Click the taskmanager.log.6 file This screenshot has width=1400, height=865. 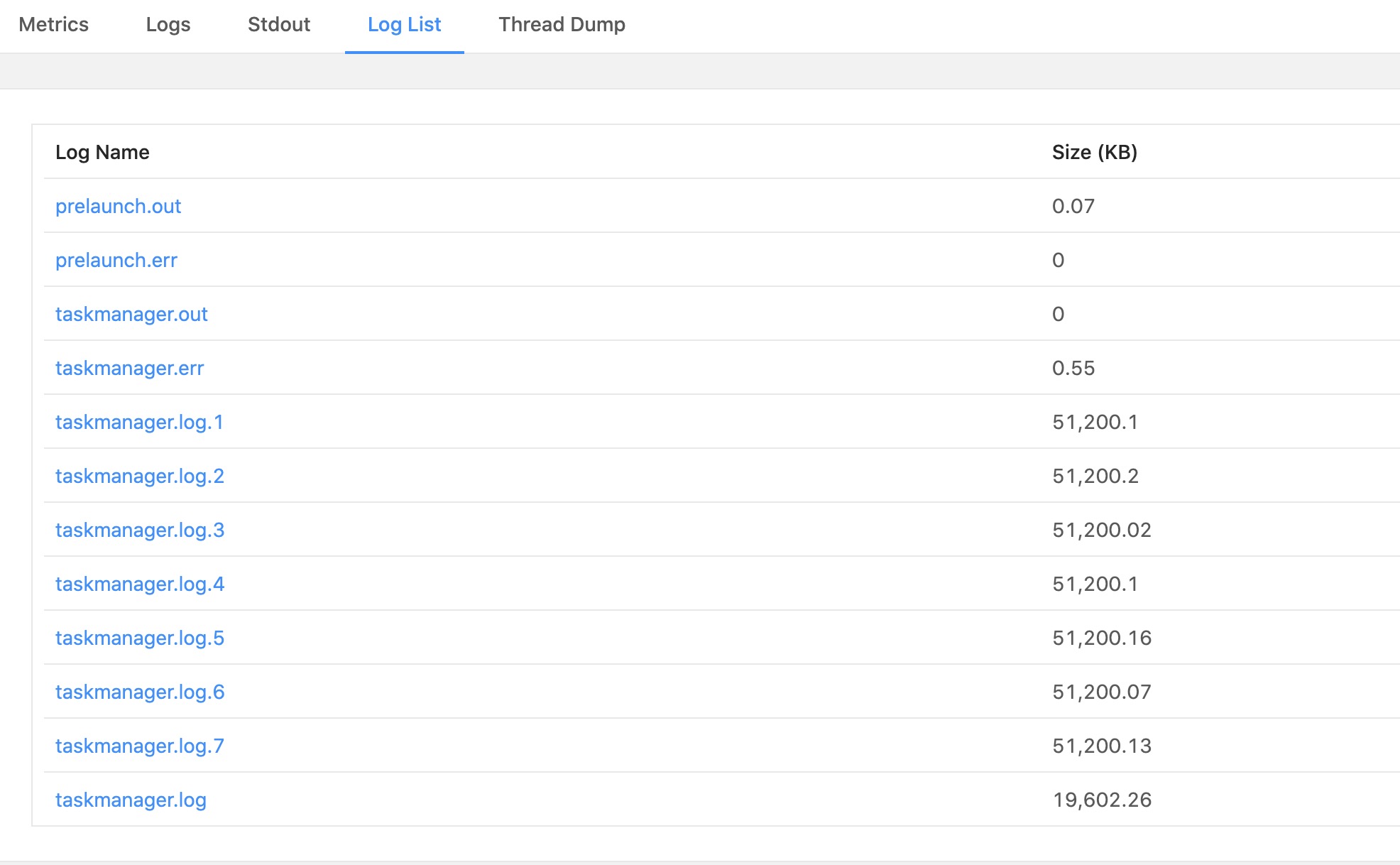click(x=139, y=691)
